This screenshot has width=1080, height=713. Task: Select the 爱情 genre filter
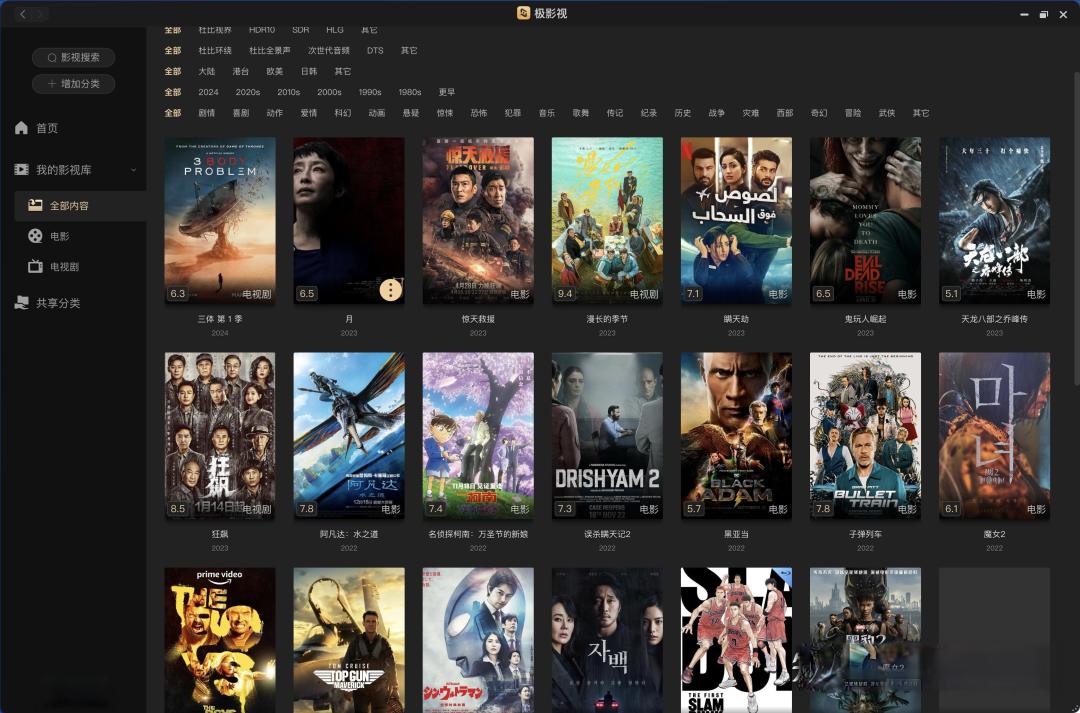(x=309, y=112)
